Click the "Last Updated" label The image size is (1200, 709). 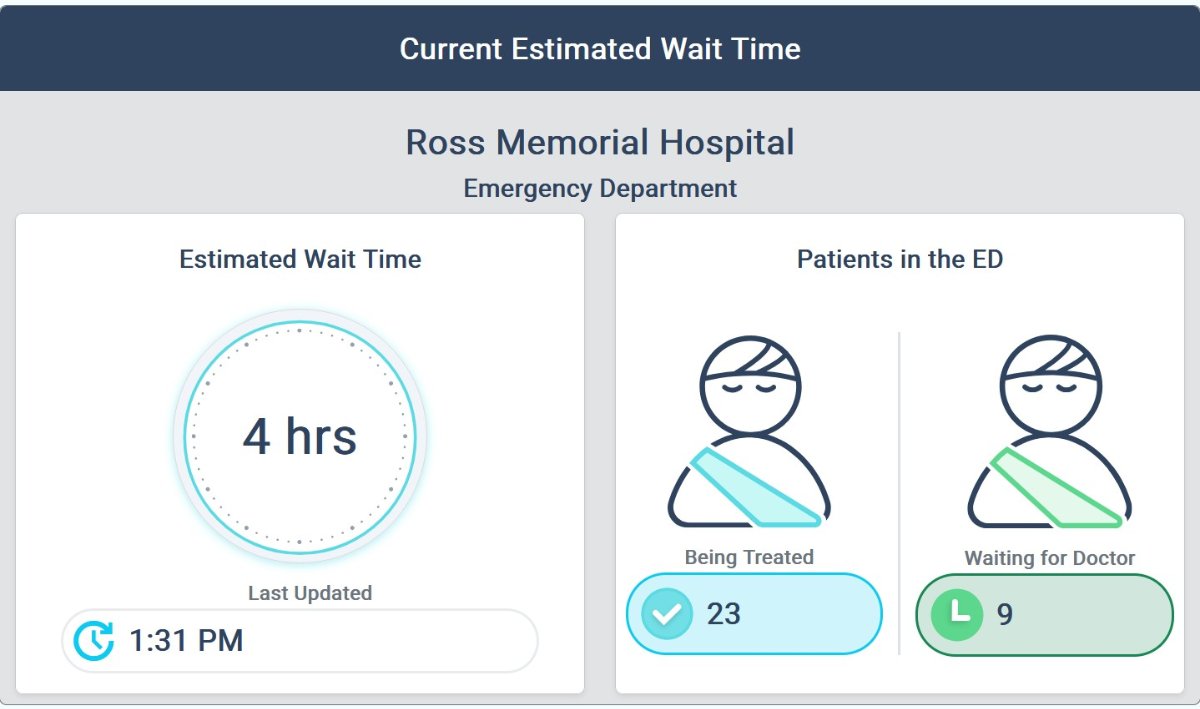[310, 593]
